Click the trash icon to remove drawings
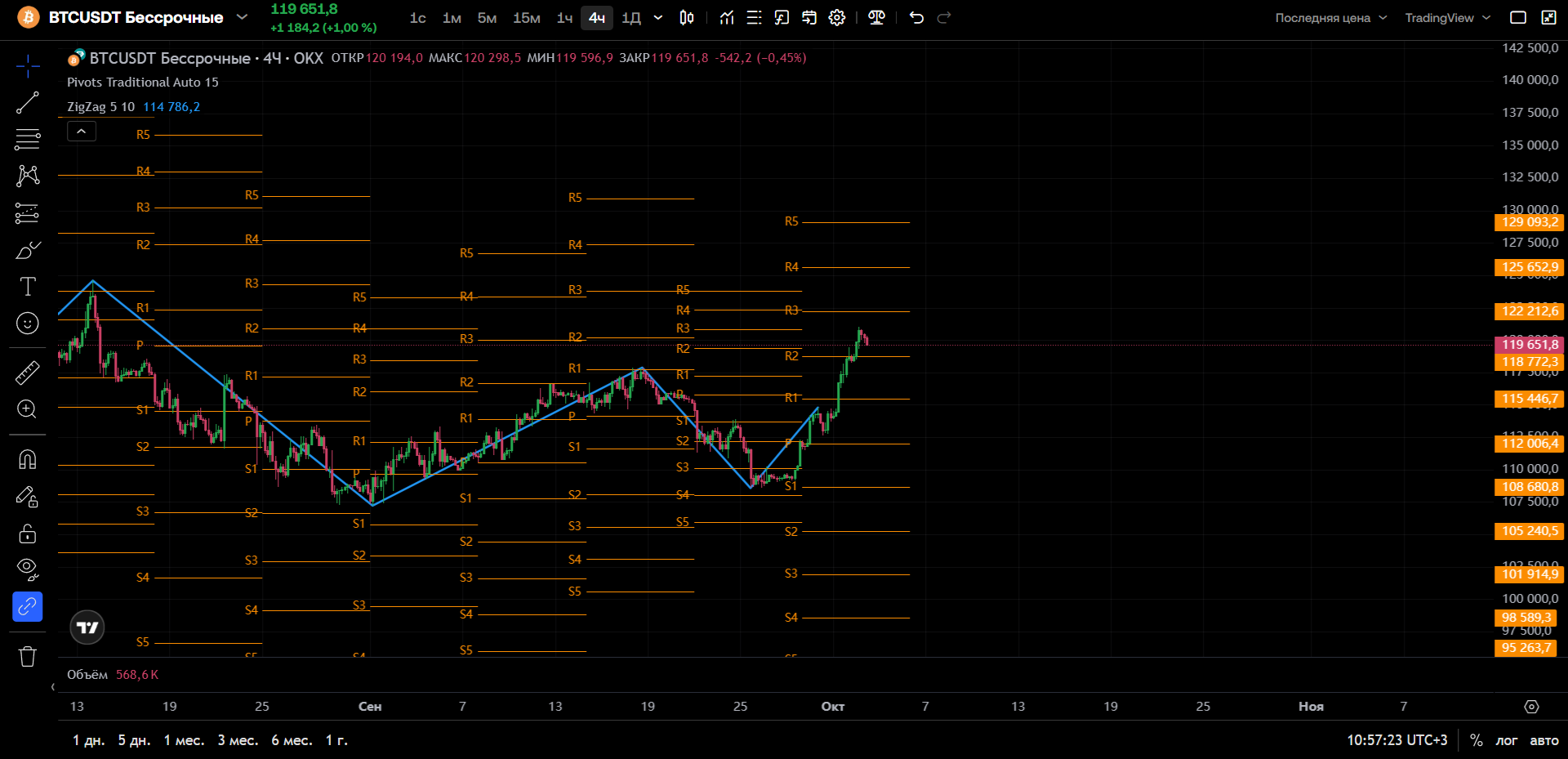1568x759 pixels. [x=28, y=656]
